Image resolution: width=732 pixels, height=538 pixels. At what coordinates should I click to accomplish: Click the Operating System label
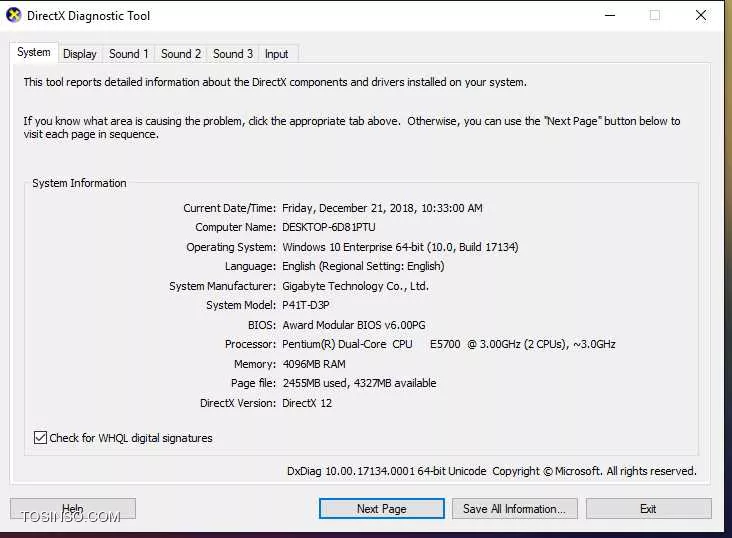231,247
